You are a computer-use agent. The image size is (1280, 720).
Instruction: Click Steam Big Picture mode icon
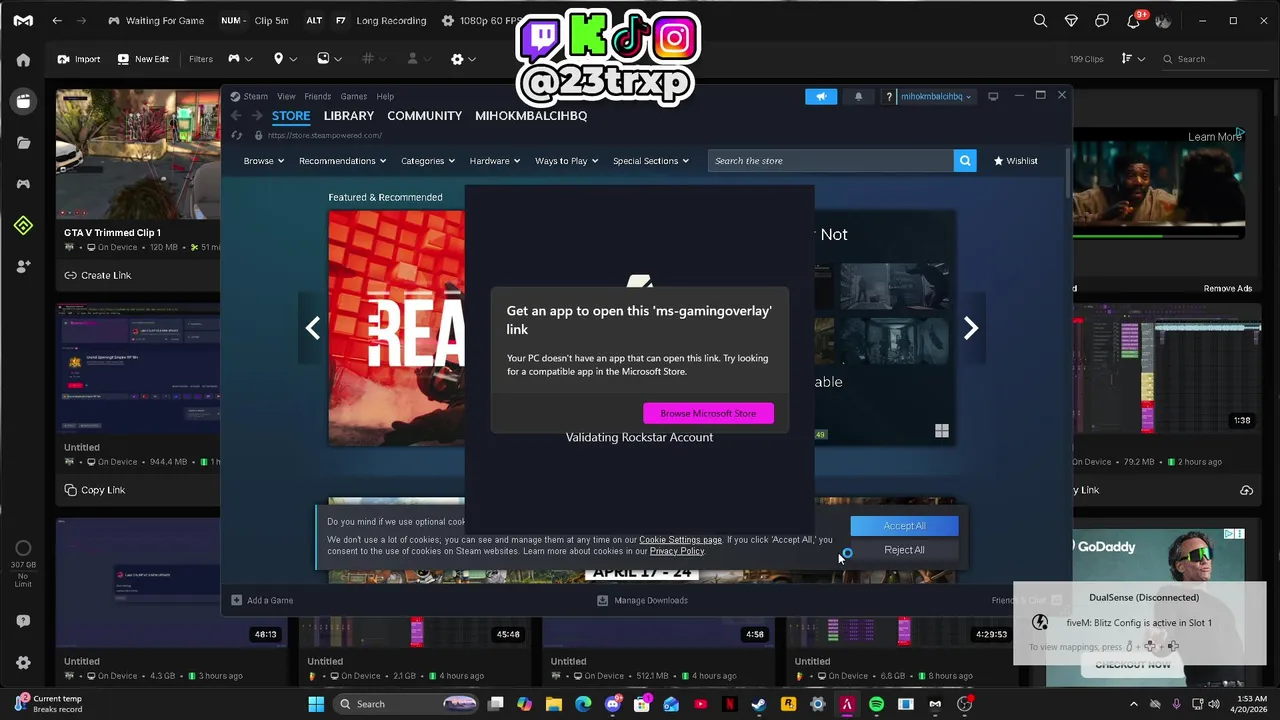[x=993, y=96]
